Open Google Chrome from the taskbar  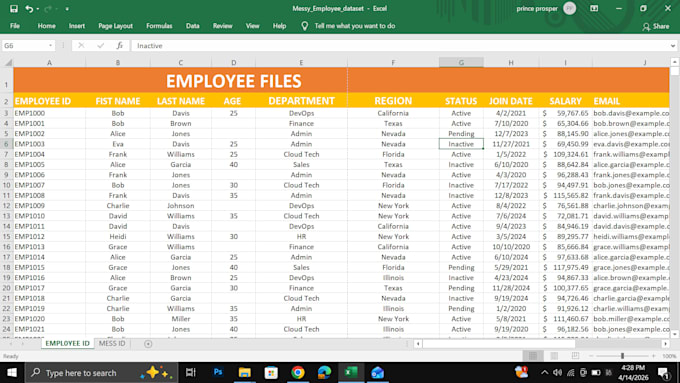(298, 373)
